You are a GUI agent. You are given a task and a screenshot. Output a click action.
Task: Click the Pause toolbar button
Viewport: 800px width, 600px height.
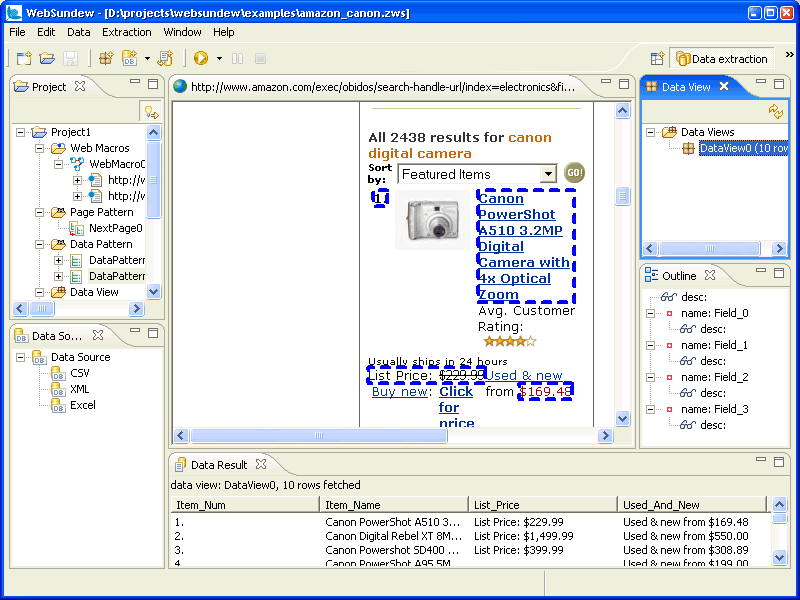237,59
